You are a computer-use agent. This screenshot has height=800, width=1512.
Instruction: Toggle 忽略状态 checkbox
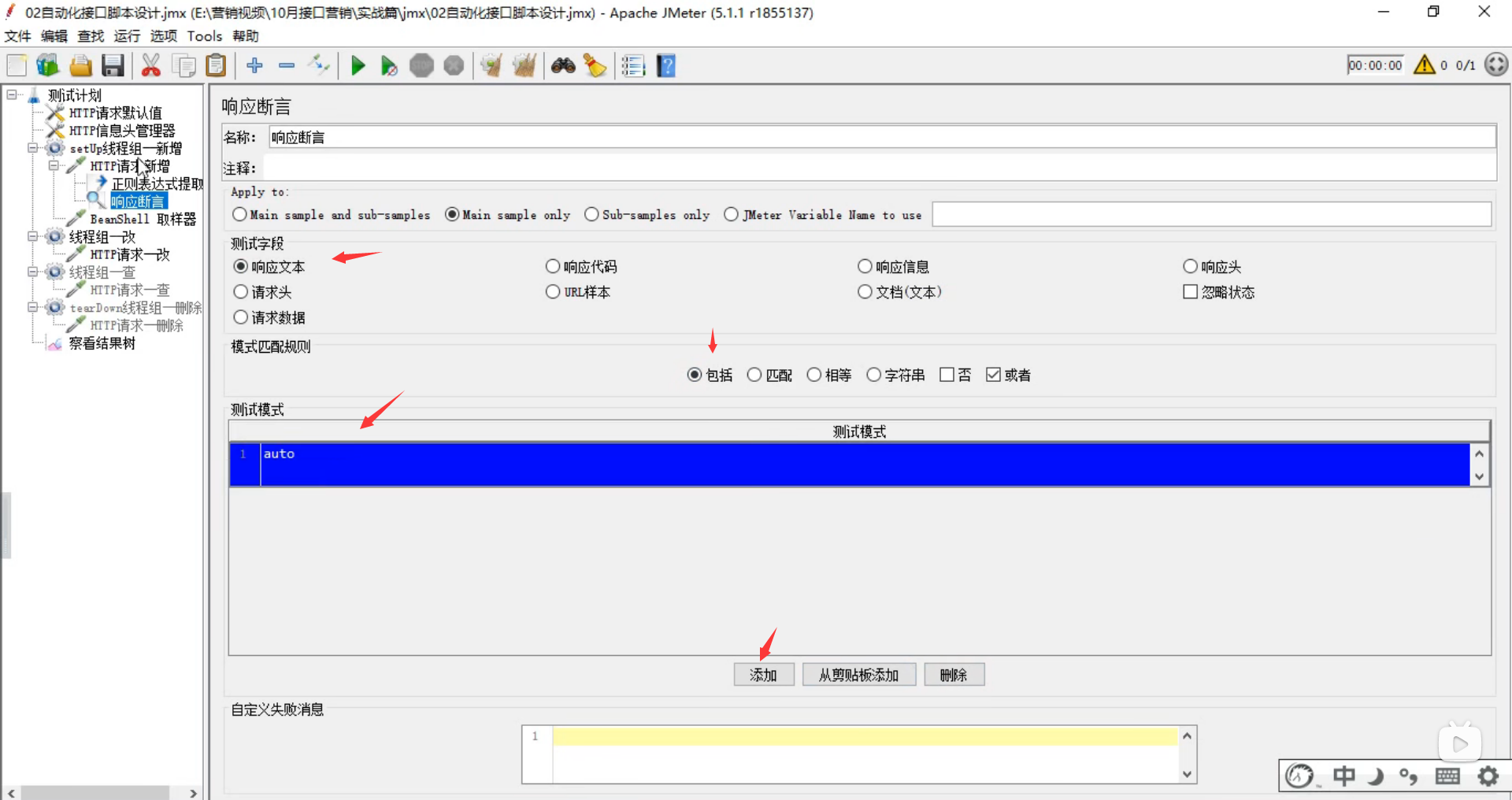coord(1219,292)
